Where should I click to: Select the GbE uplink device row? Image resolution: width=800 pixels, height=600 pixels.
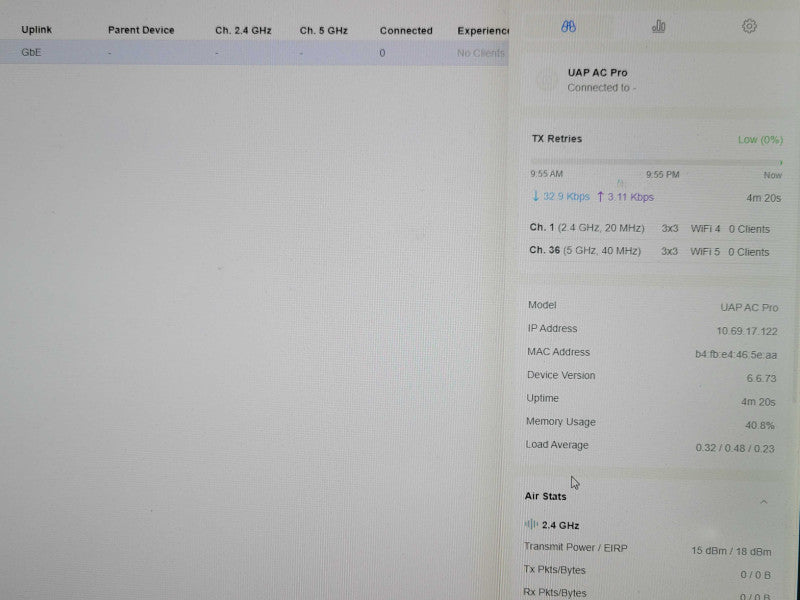(x=254, y=53)
